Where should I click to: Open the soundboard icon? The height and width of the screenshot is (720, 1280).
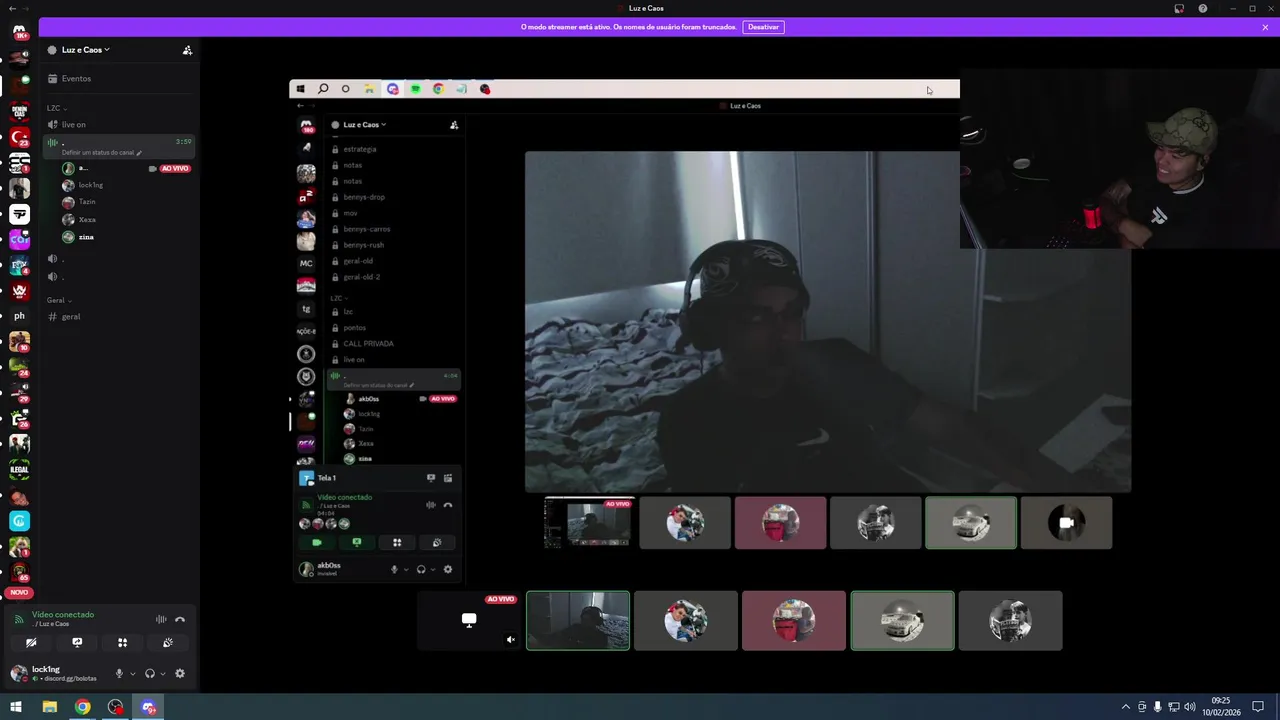tap(168, 643)
